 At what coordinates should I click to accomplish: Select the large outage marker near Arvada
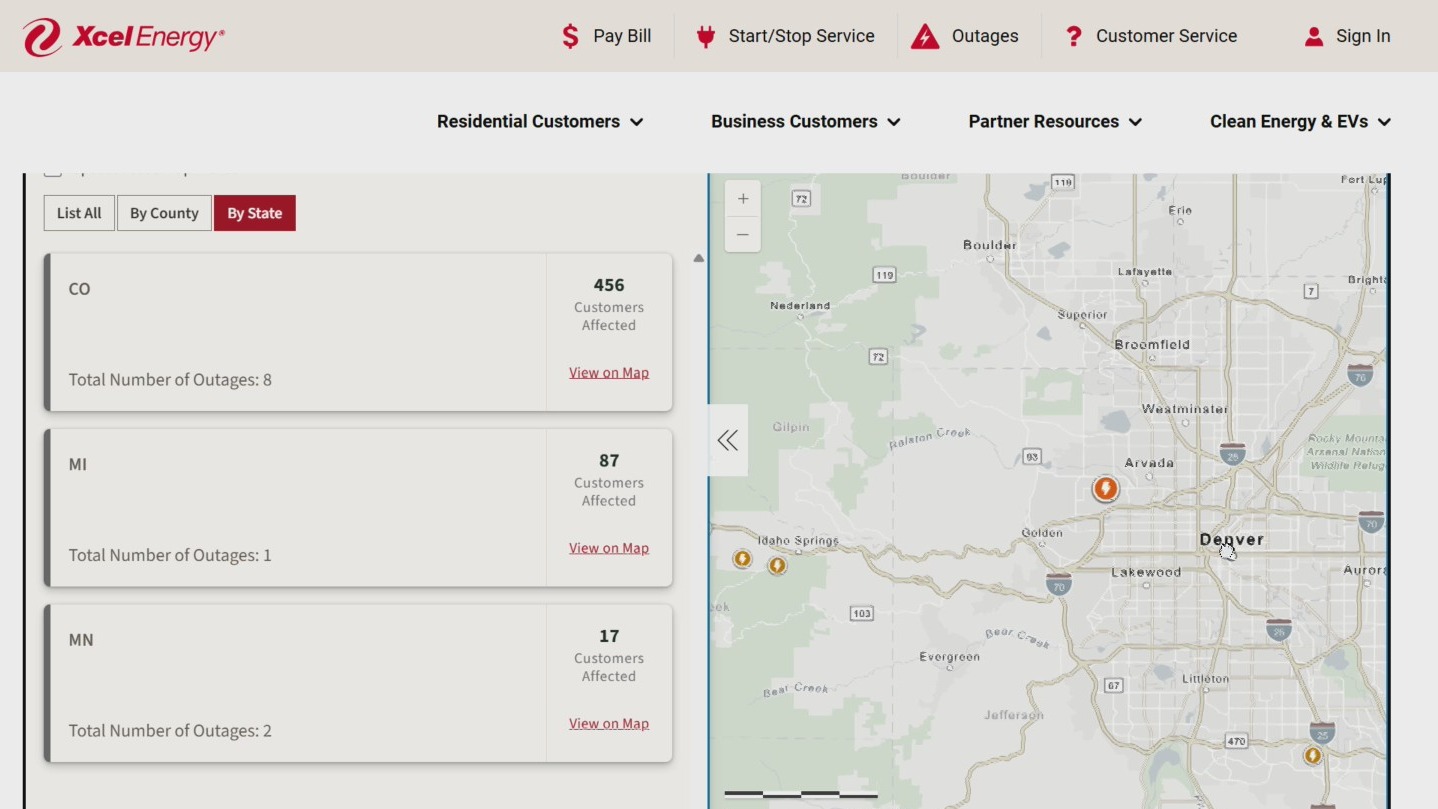click(1105, 489)
